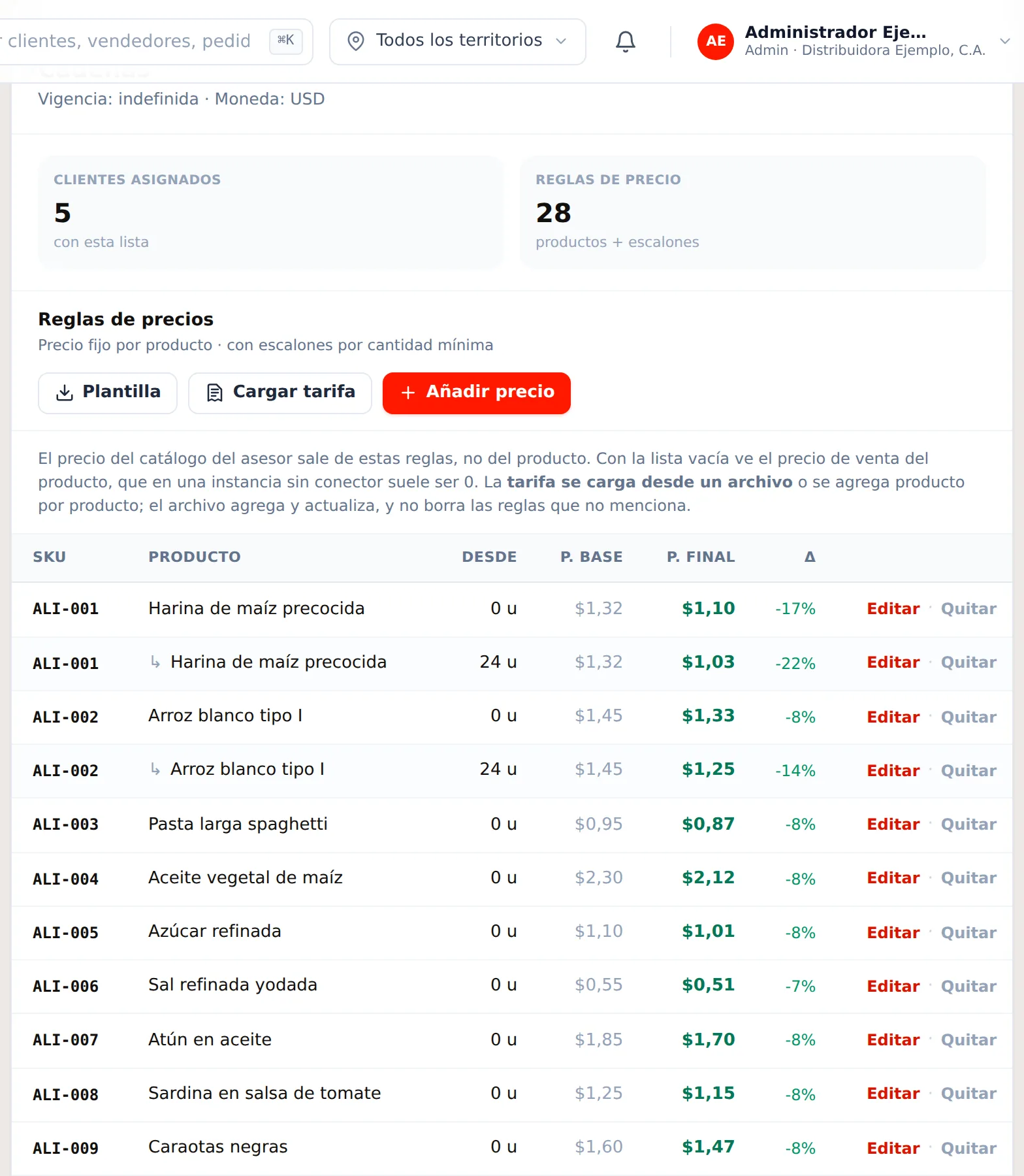
Task: Edit the Pasta larga spaghetti price
Action: [x=893, y=825]
